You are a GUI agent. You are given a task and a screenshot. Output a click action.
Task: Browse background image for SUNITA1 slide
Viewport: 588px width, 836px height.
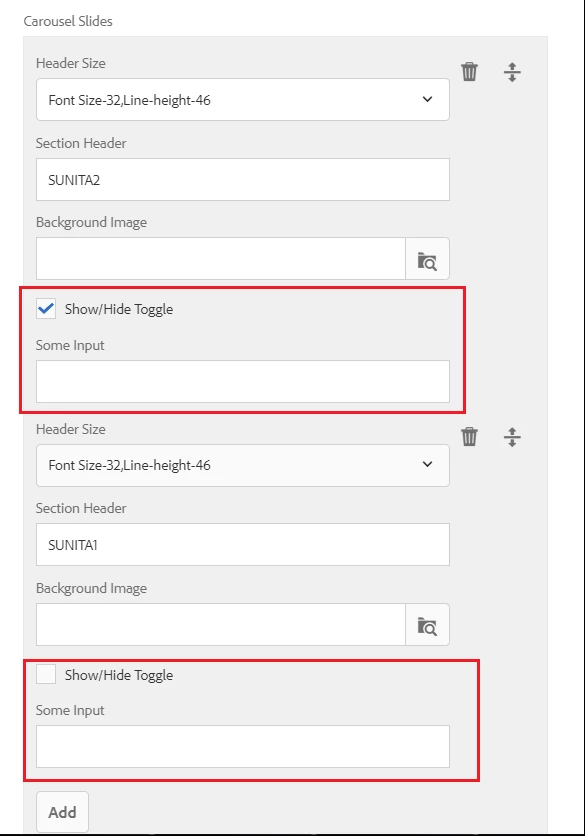click(428, 625)
